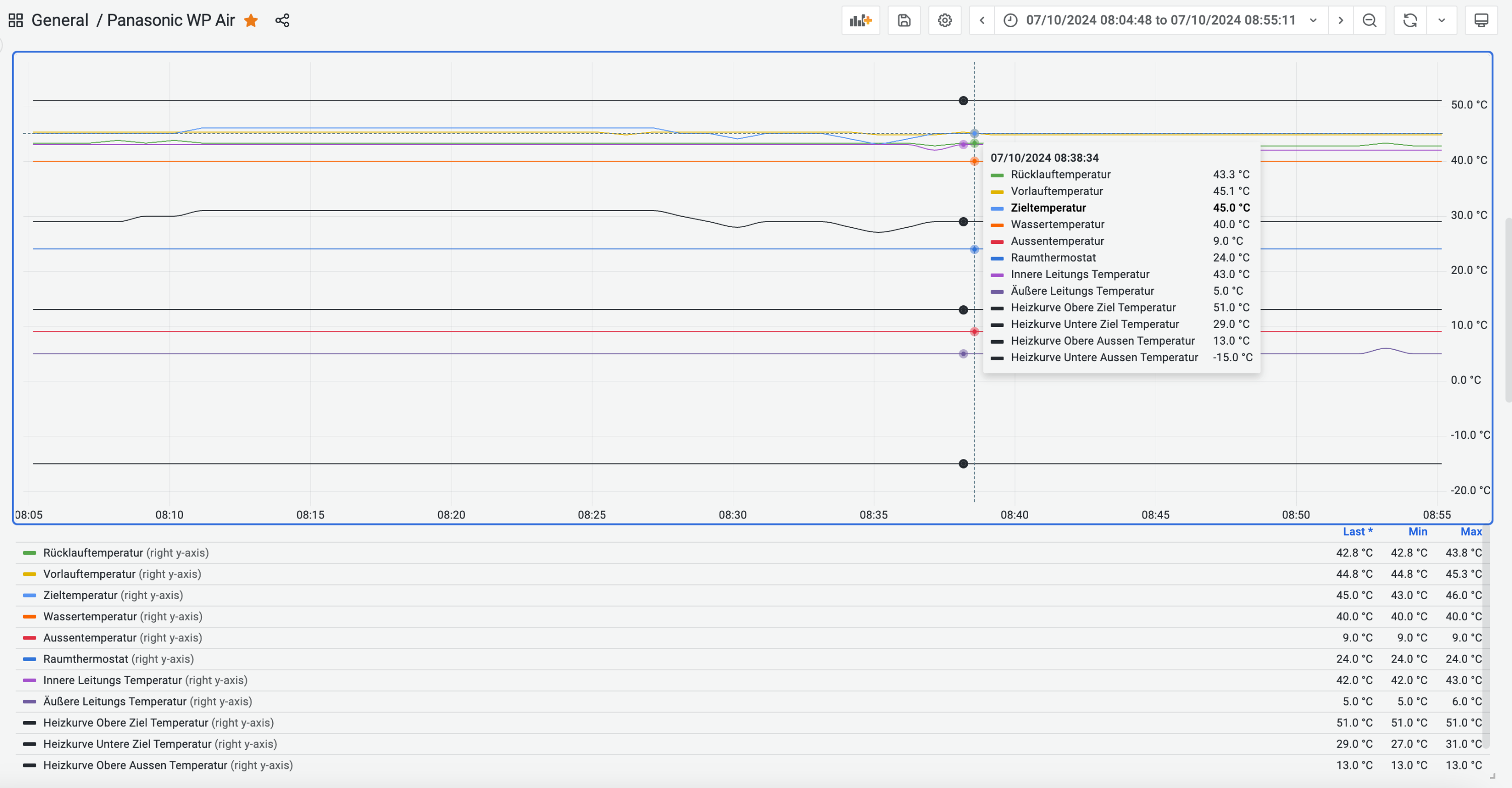This screenshot has height=788, width=1512.
Task: Refresh the dashboard now
Action: 1410,21
